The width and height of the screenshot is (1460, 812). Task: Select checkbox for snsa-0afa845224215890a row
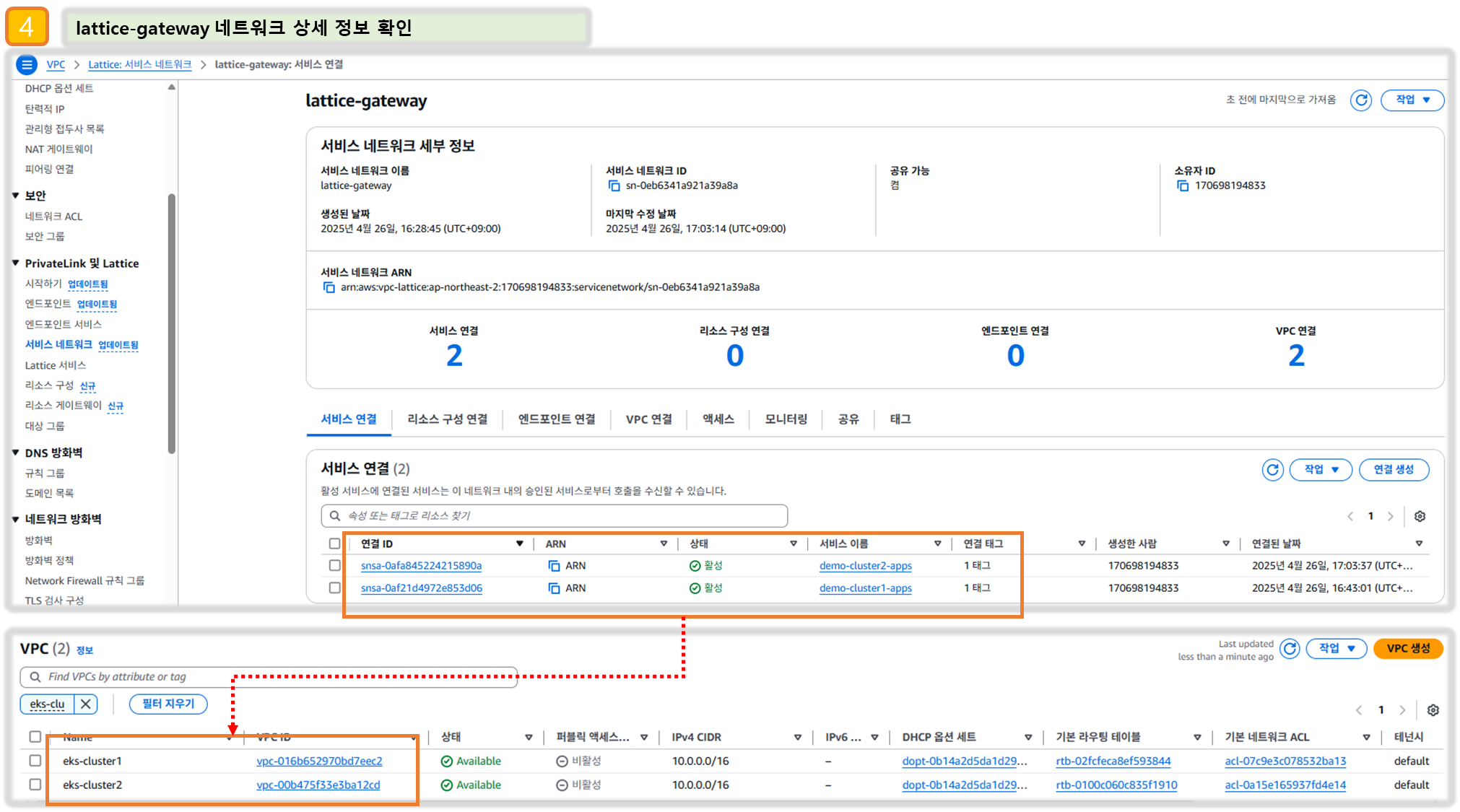334,565
